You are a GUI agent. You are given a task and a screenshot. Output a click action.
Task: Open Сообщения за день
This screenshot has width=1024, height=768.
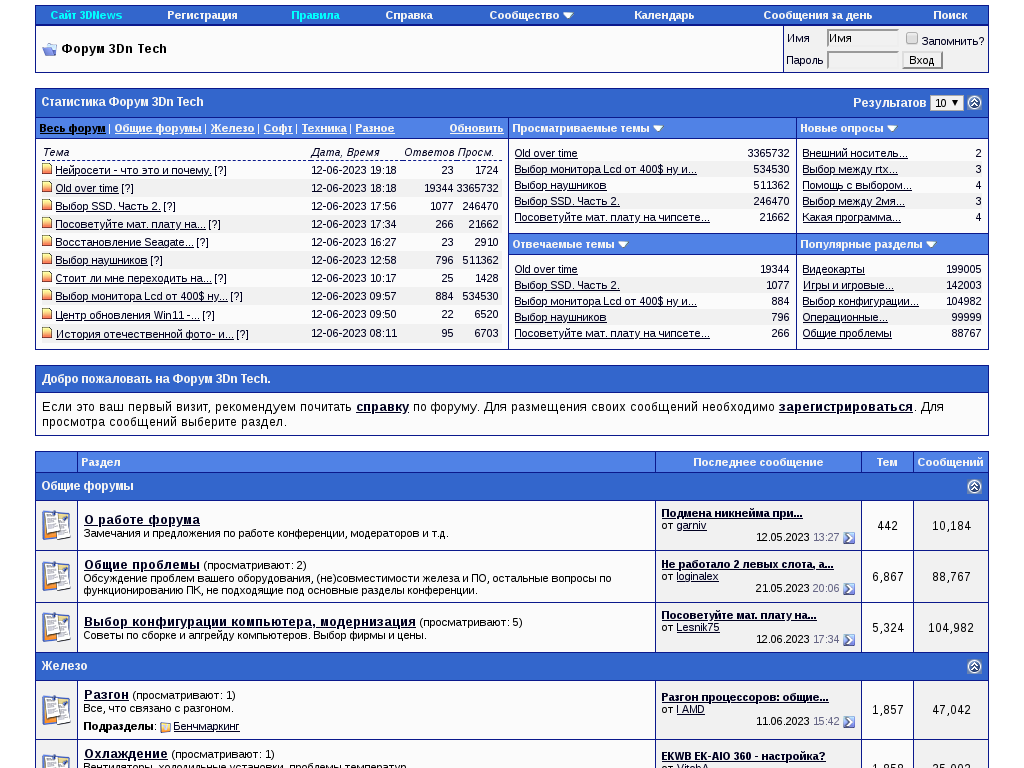pyautogui.click(x=818, y=15)
